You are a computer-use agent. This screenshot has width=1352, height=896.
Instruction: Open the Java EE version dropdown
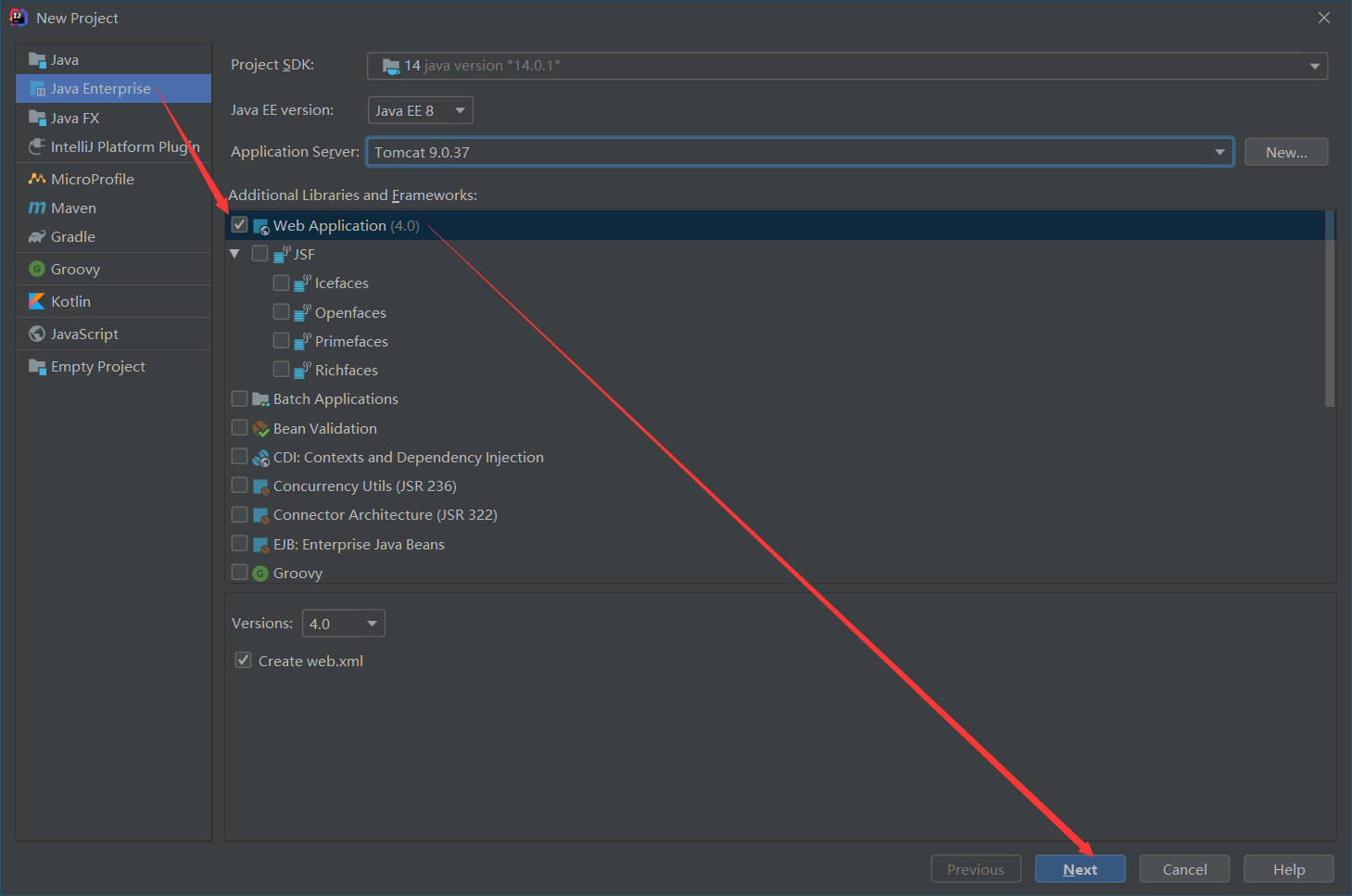point(421,110)
